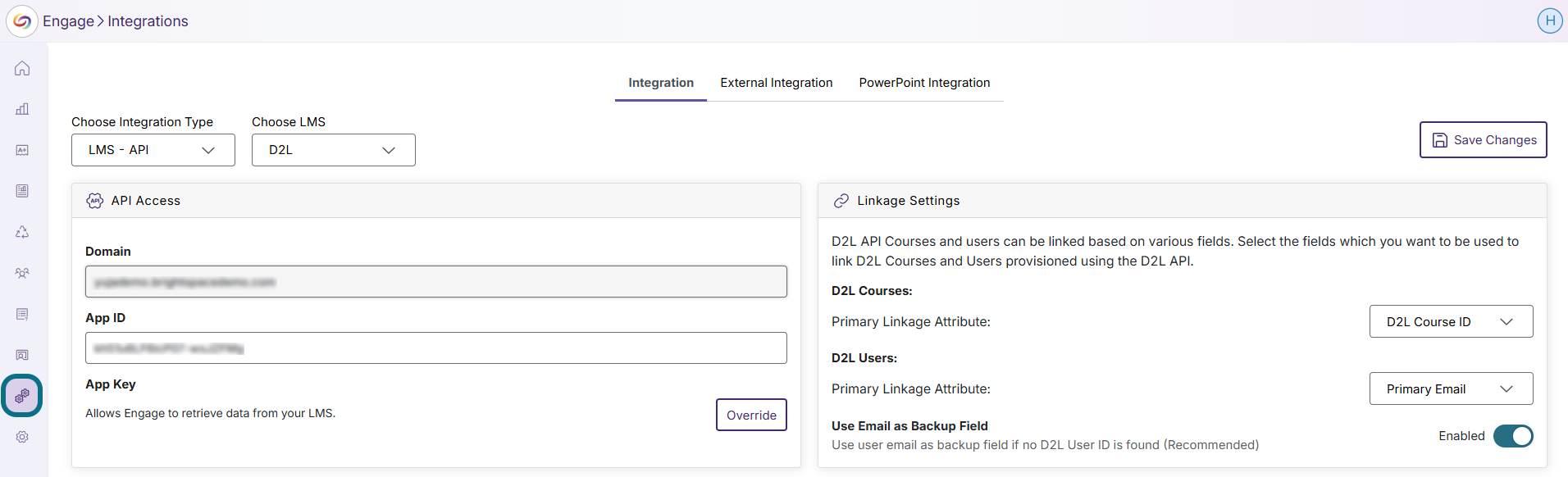Image resolution: width=1568 pixels, height=477 pixels.
Task: Open Choose Integration Type dropdown
Action: coord(153,150)
